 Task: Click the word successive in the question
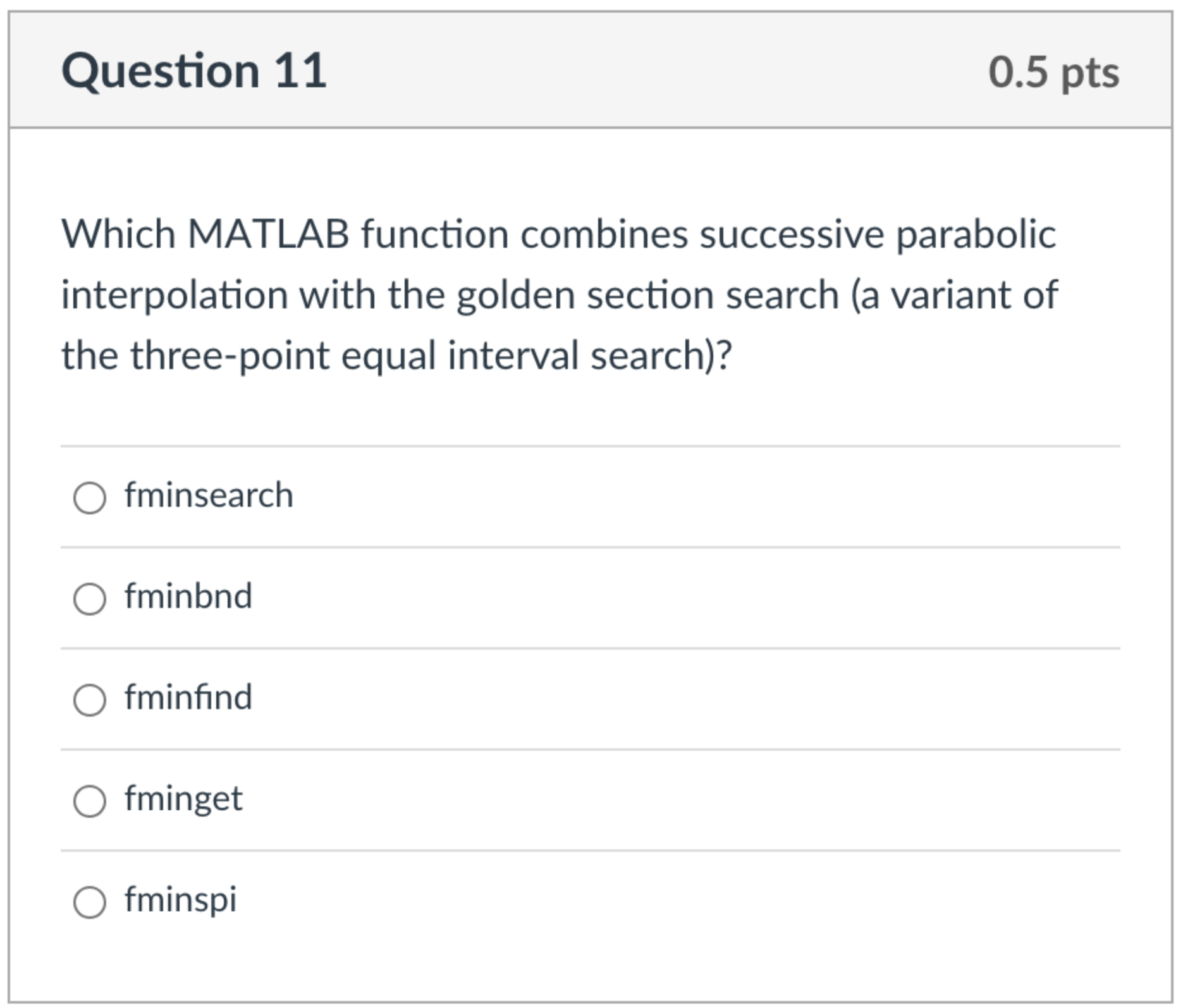(792, 235)
